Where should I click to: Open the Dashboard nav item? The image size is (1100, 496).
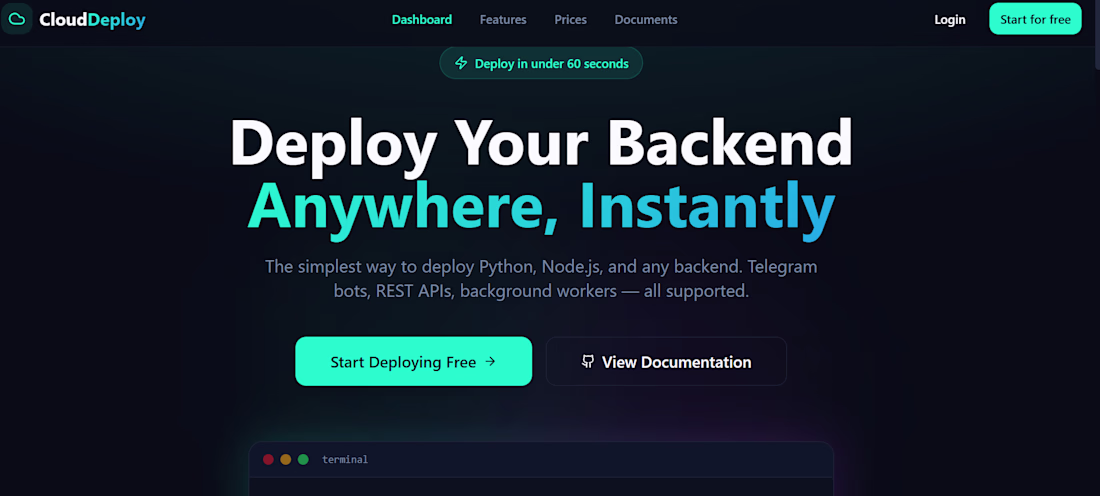coord(422,20)
